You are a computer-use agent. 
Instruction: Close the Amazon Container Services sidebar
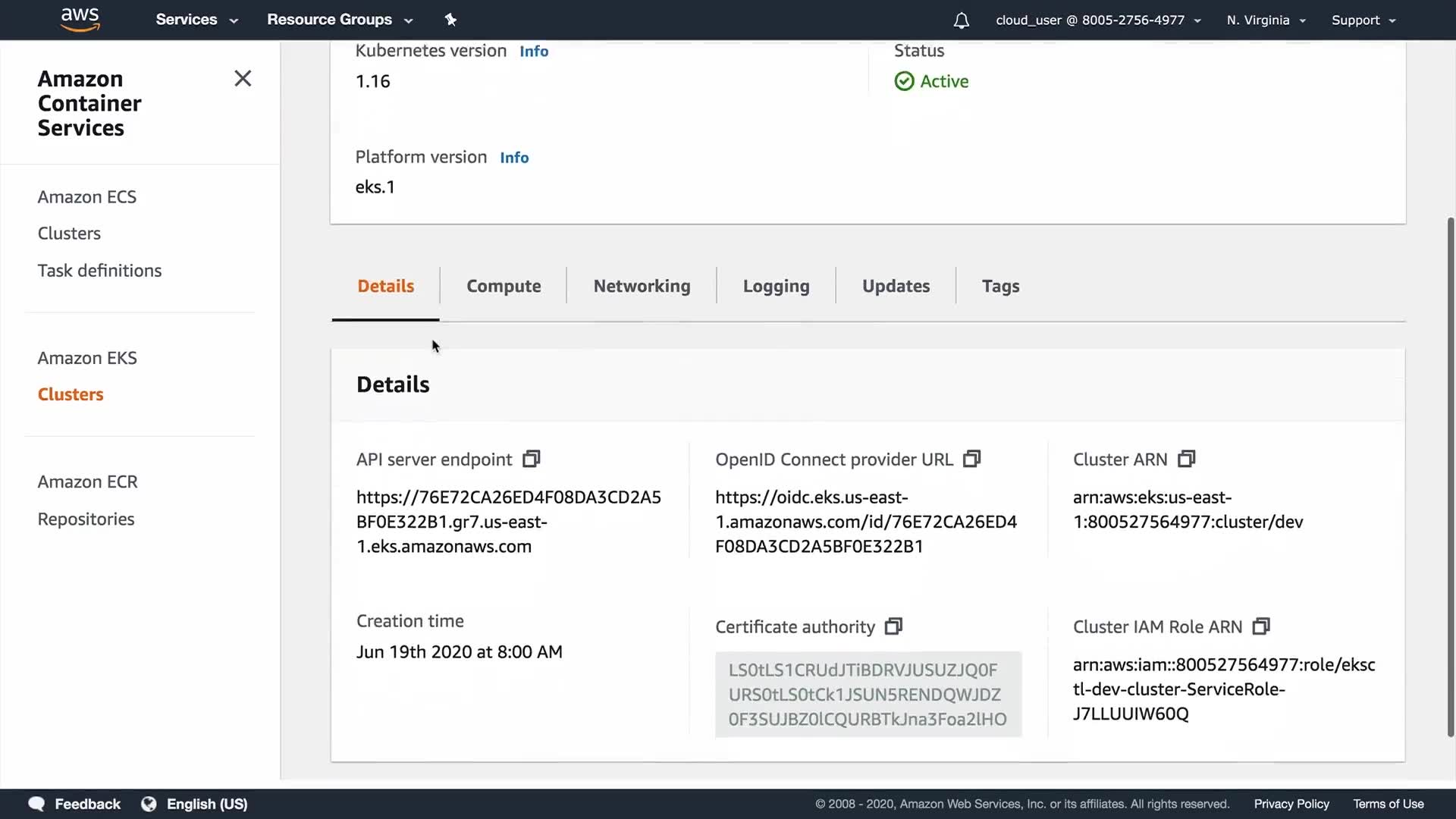click(243, 79)
